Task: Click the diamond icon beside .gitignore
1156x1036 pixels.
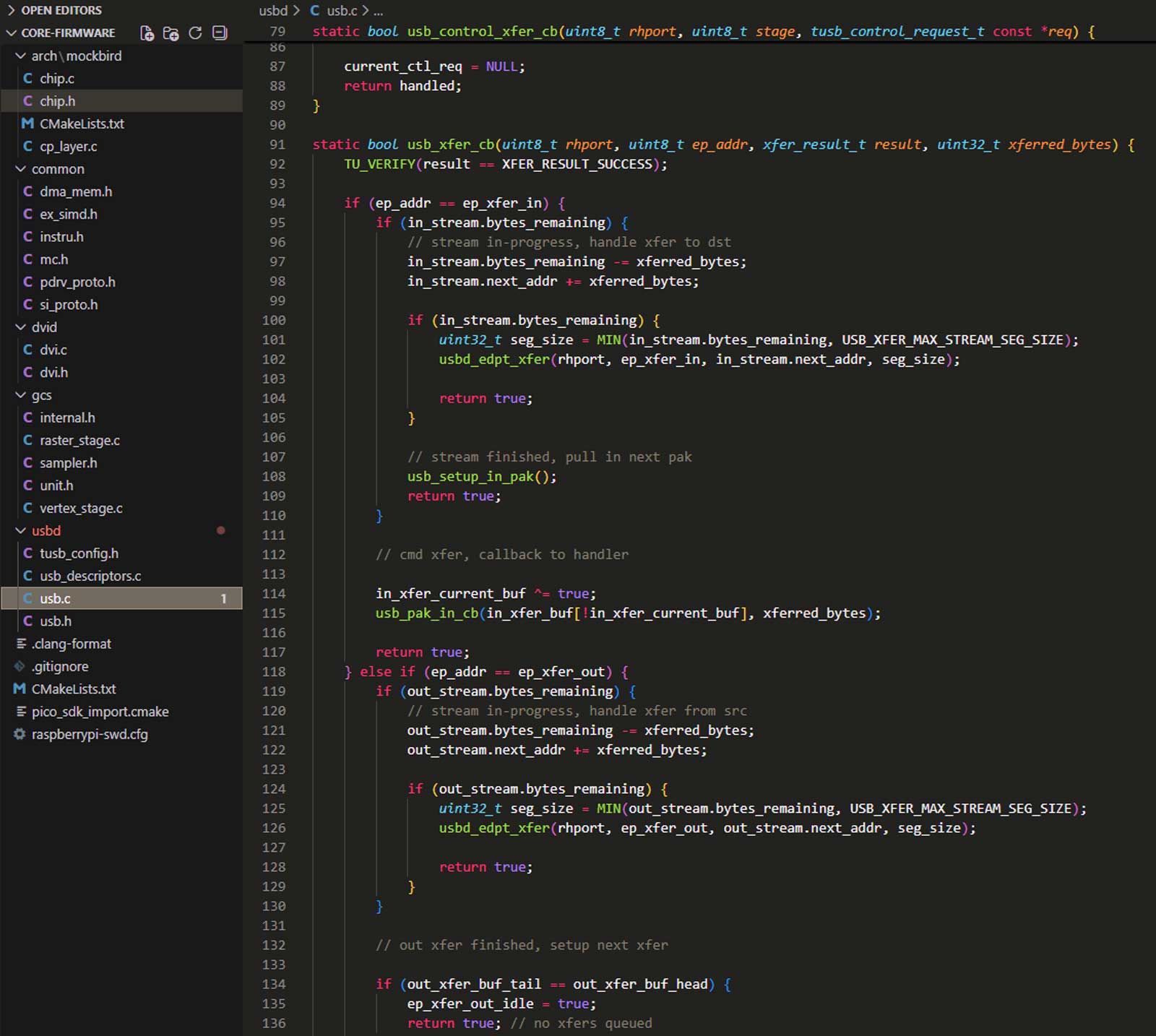Action: coord(20,667)
